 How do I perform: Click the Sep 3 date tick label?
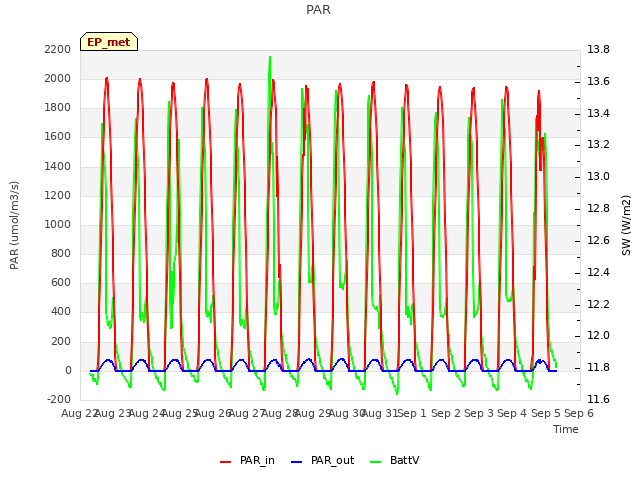point(479,413)
